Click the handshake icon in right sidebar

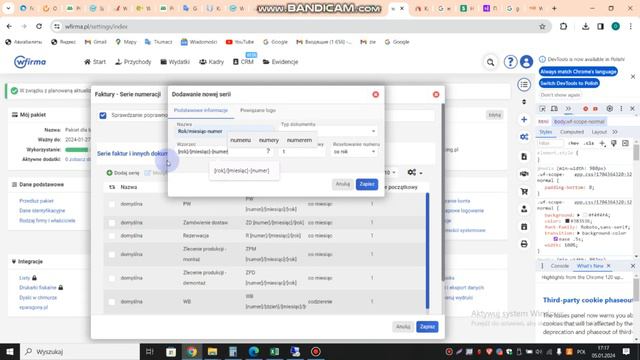(x=524, y=173)
